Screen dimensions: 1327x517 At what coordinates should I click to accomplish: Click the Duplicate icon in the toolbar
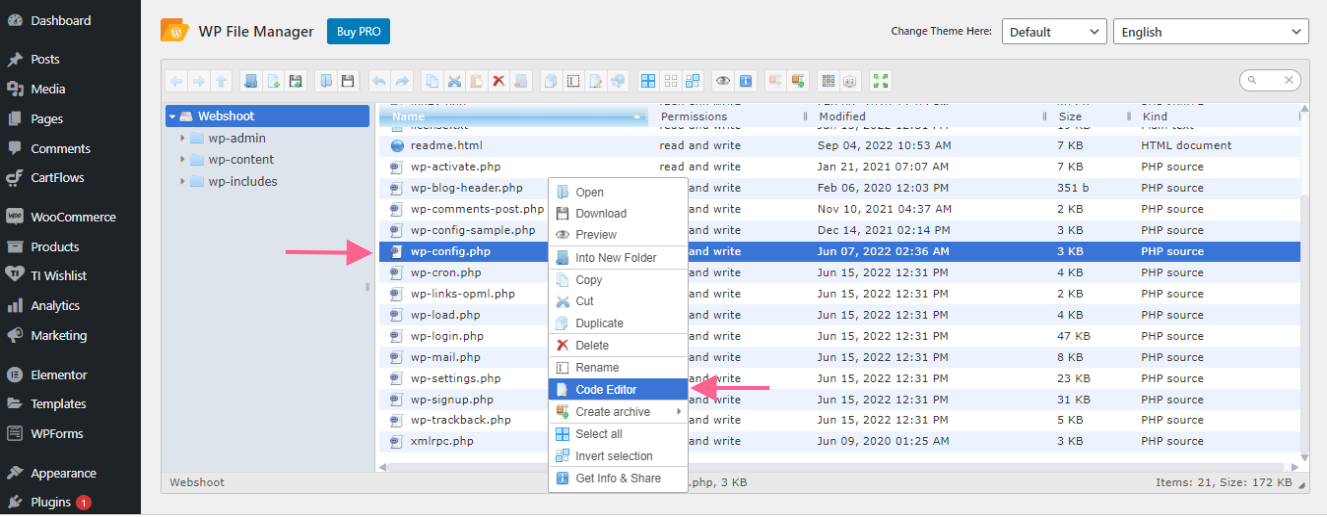(550, 81)
